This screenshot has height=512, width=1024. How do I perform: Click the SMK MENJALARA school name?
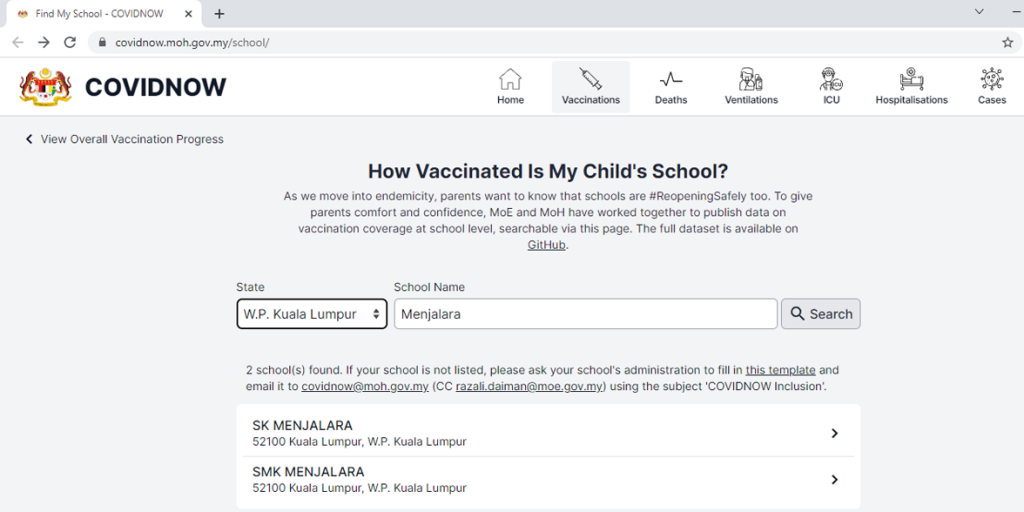[308, 472]
